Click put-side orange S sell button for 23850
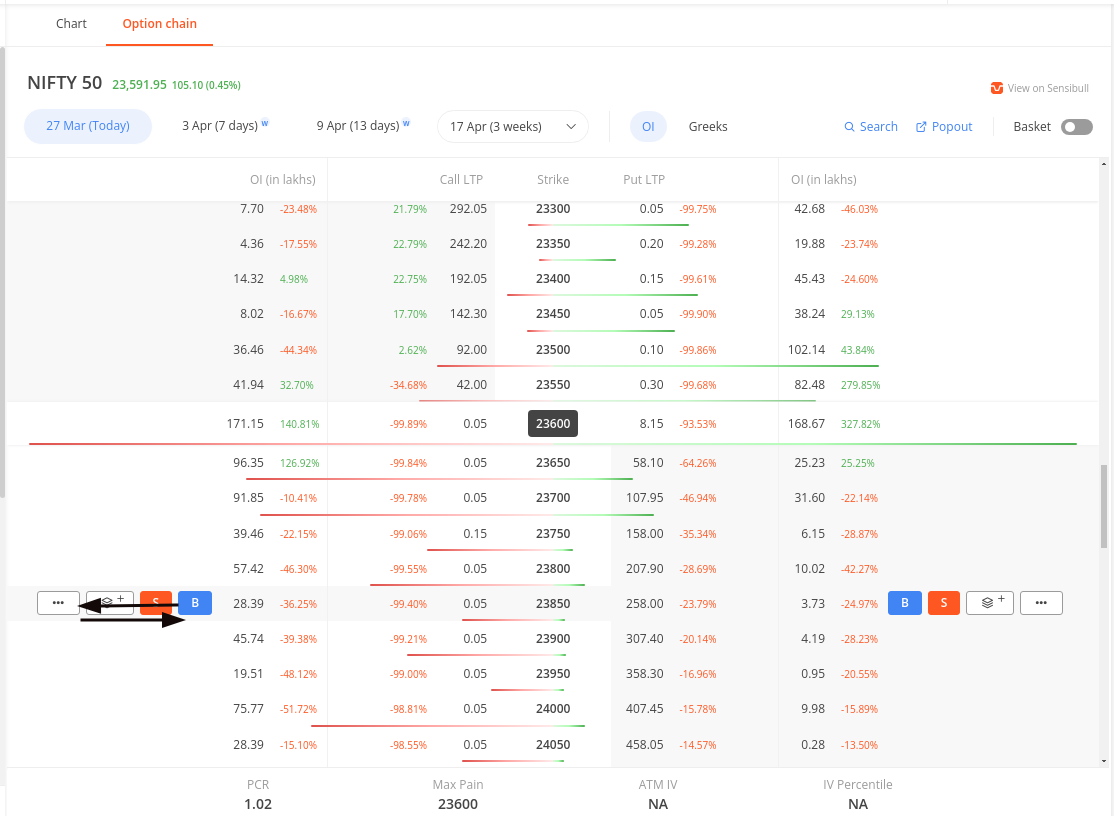The height and width of the screenshot is (816, 1114). click(943, 603)
